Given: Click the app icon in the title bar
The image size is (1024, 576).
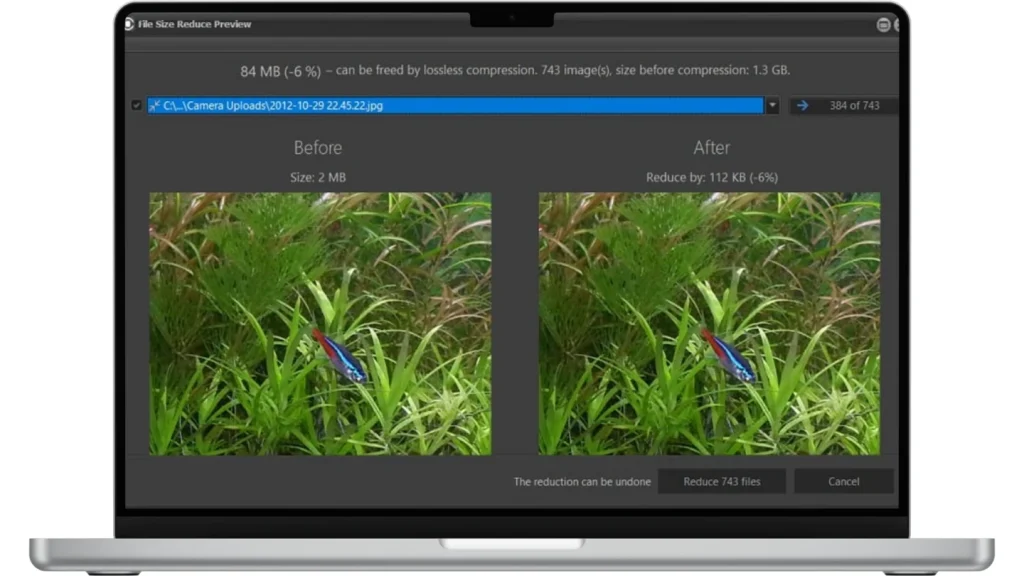Looking at the screenshot, I should tap(130, 24).
